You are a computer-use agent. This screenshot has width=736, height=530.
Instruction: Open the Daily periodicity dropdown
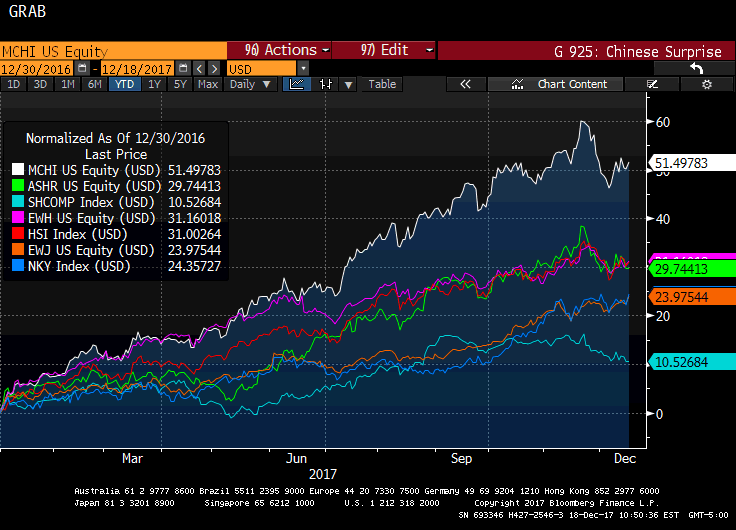250,84
